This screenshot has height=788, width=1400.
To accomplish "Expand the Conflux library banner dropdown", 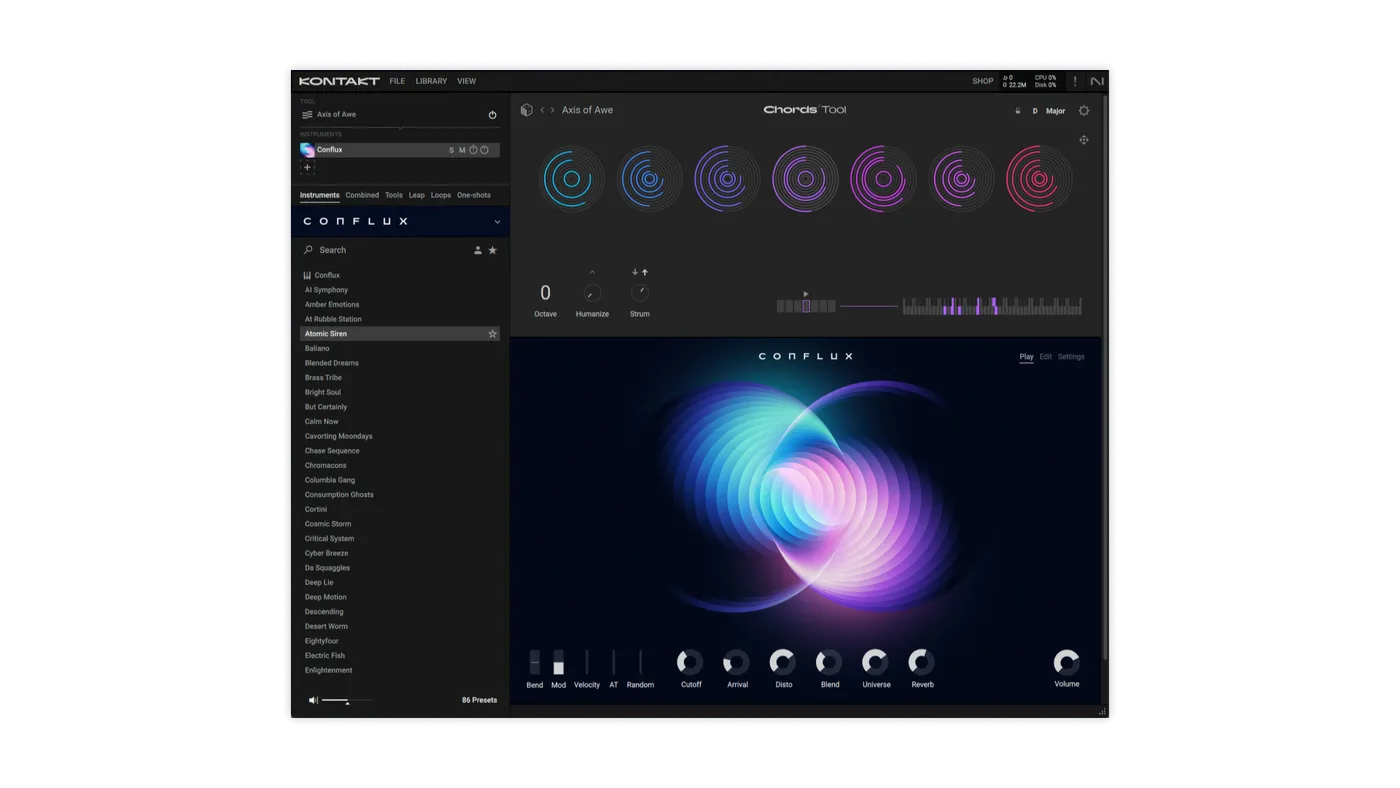I will point(497,222).
